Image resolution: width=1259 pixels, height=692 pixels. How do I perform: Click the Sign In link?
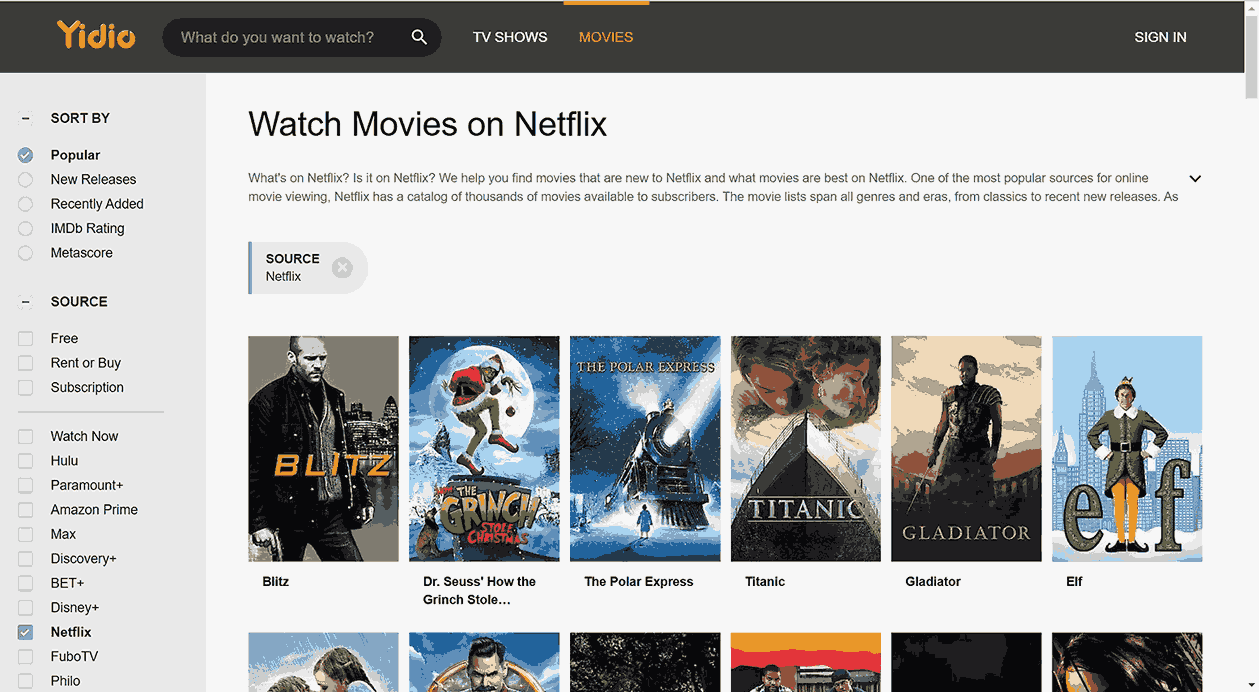click(x=1160, y=37)
